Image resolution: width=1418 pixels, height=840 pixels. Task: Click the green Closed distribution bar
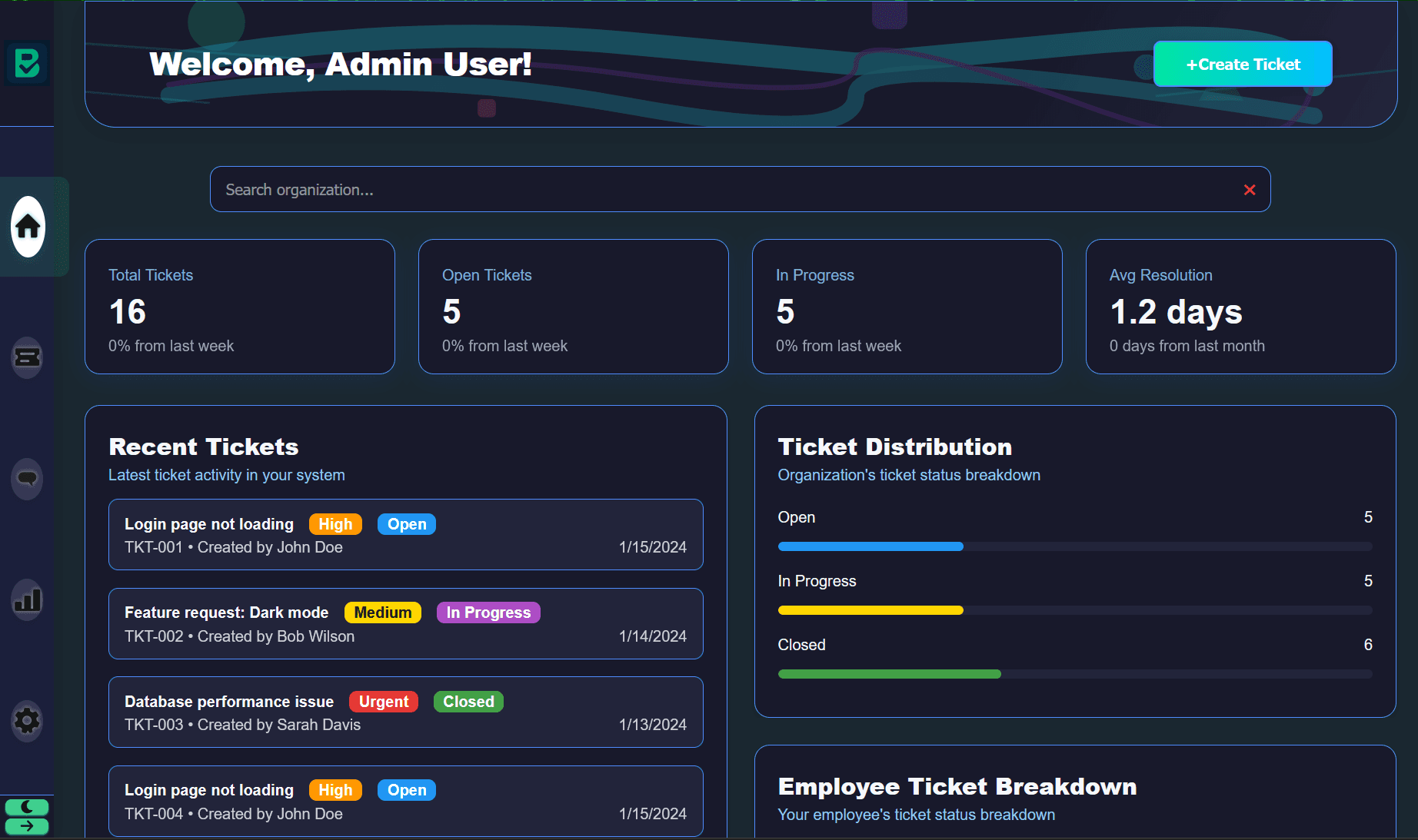pyautogui.click(x=890, y=674)
